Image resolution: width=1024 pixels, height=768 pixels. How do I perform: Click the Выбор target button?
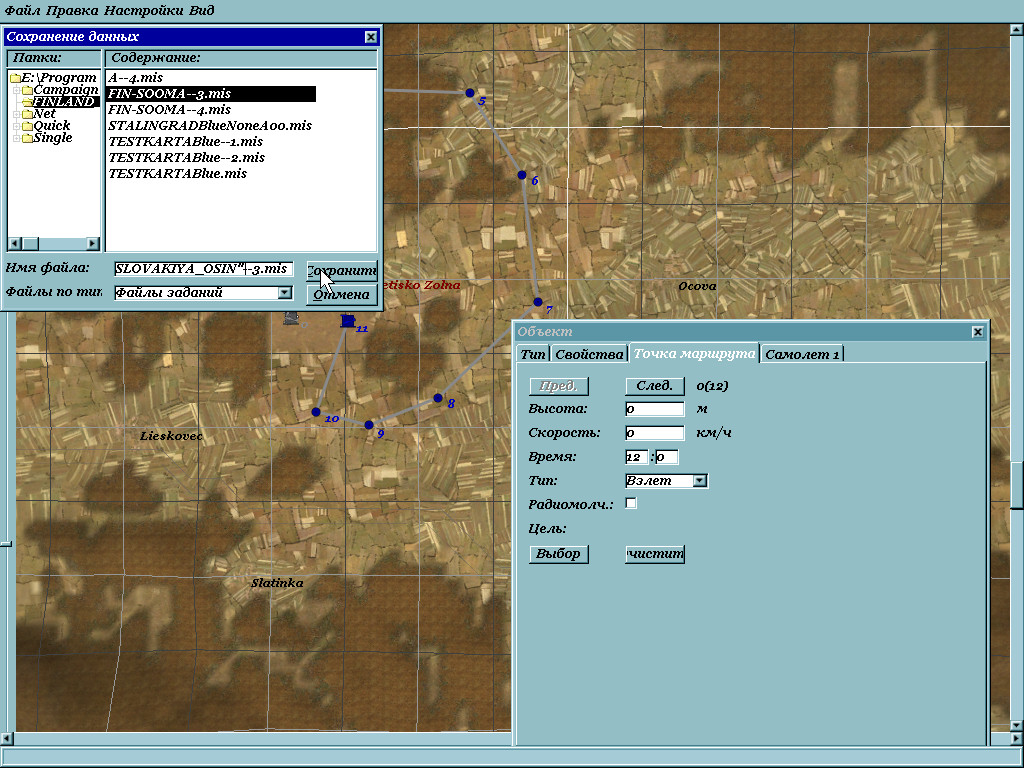(558, 554)
